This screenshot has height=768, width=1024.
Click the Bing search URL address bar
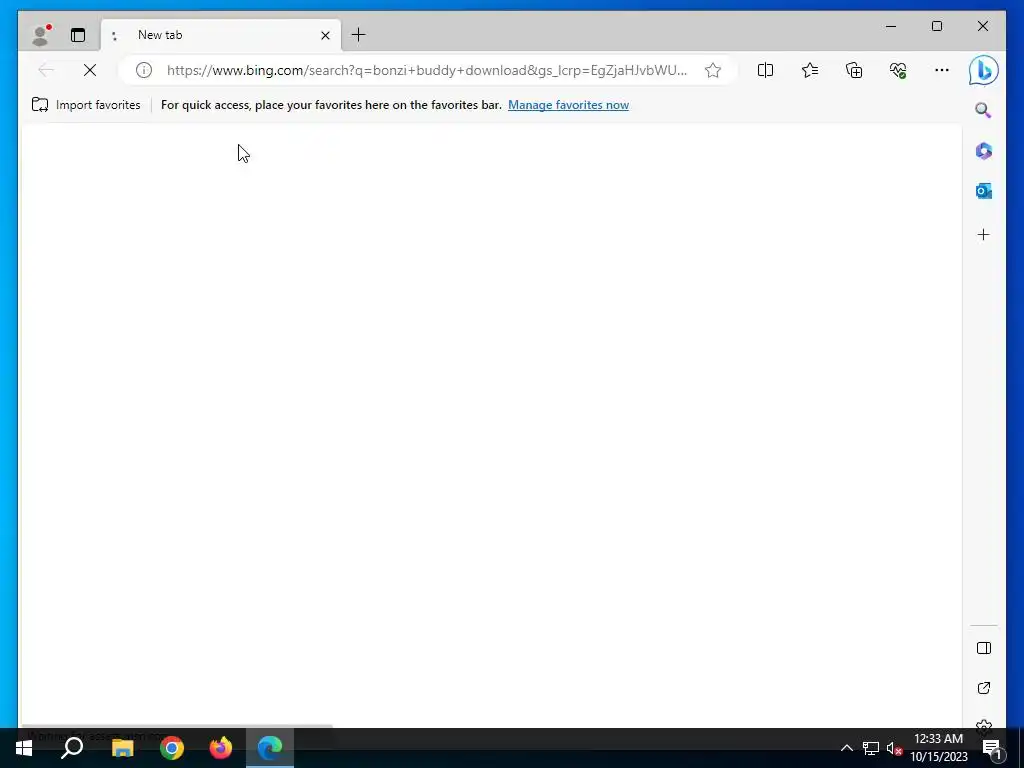click(x=426, y=70)
